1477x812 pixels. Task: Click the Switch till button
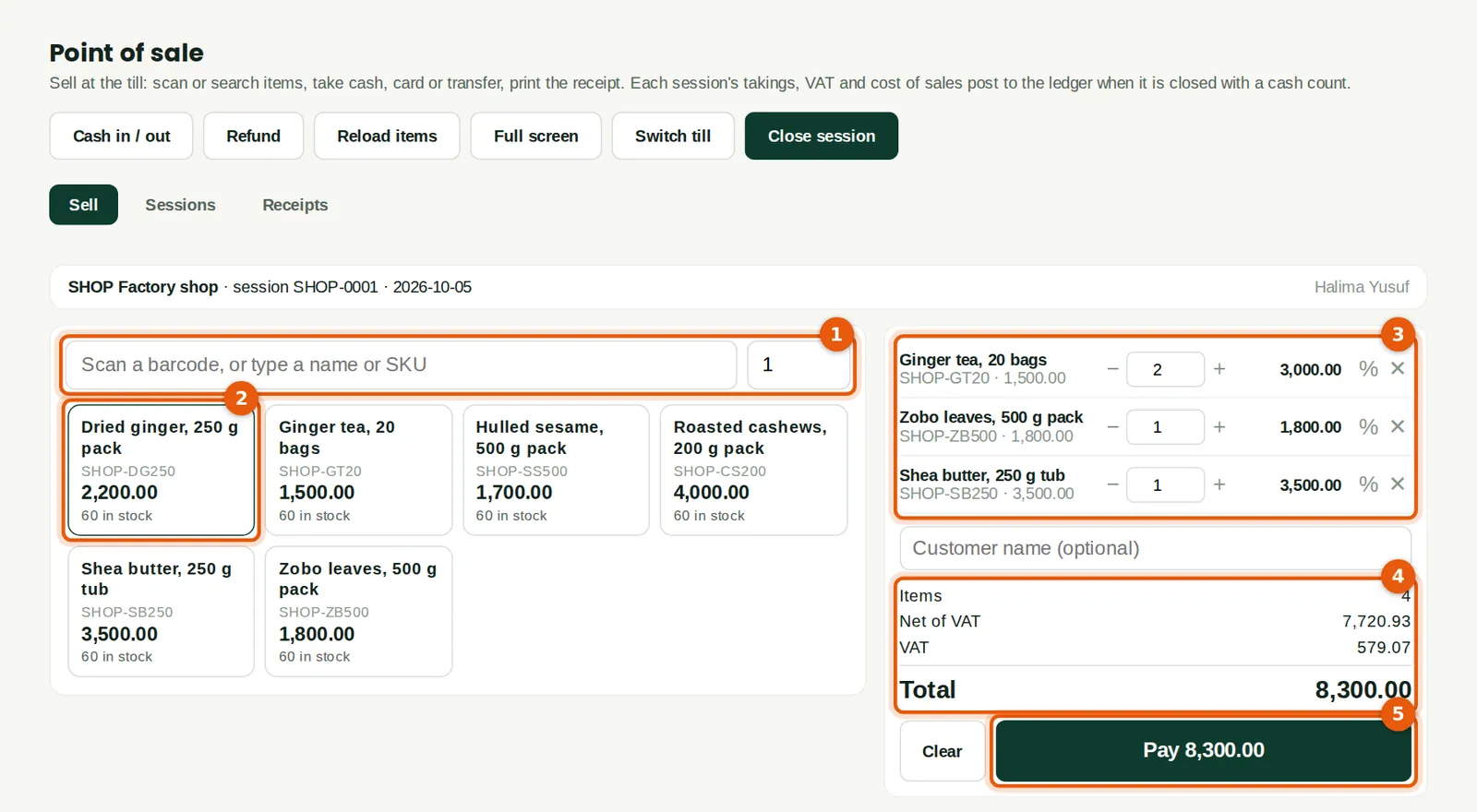click(673, 136)
